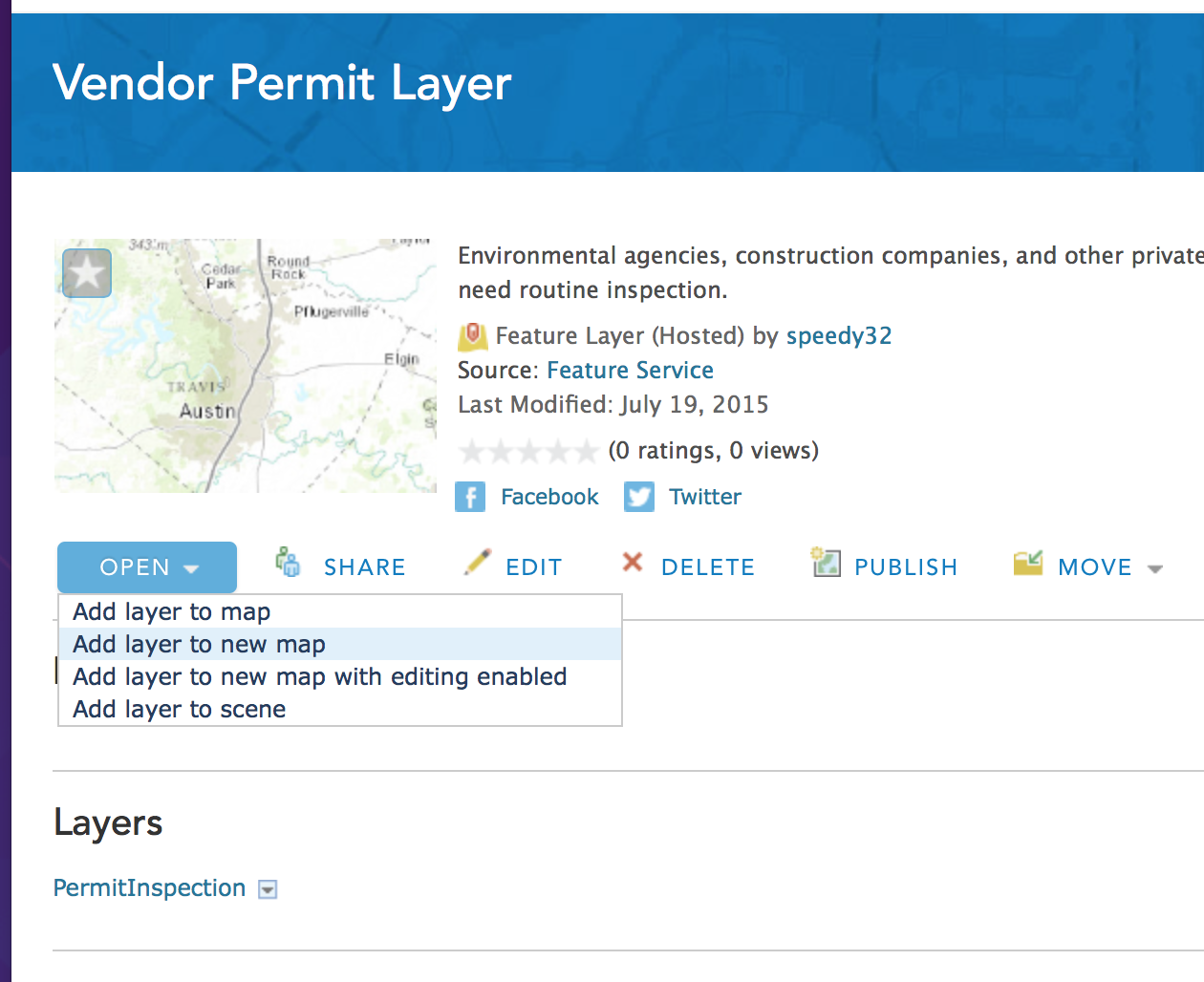Click the Edit pencil icon
The width and height of the screenshot is (1204, 982).
[x=478, y=563]
